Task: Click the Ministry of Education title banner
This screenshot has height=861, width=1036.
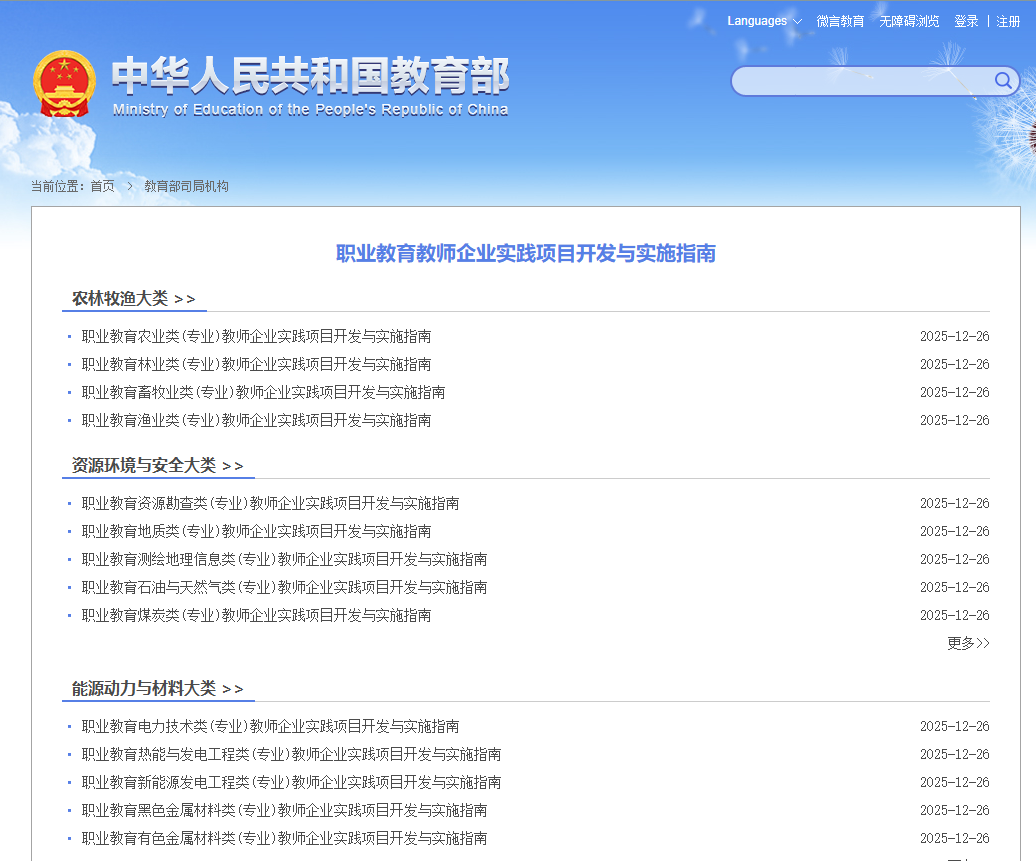Action: pyautogui.click(x=310, y=86)
